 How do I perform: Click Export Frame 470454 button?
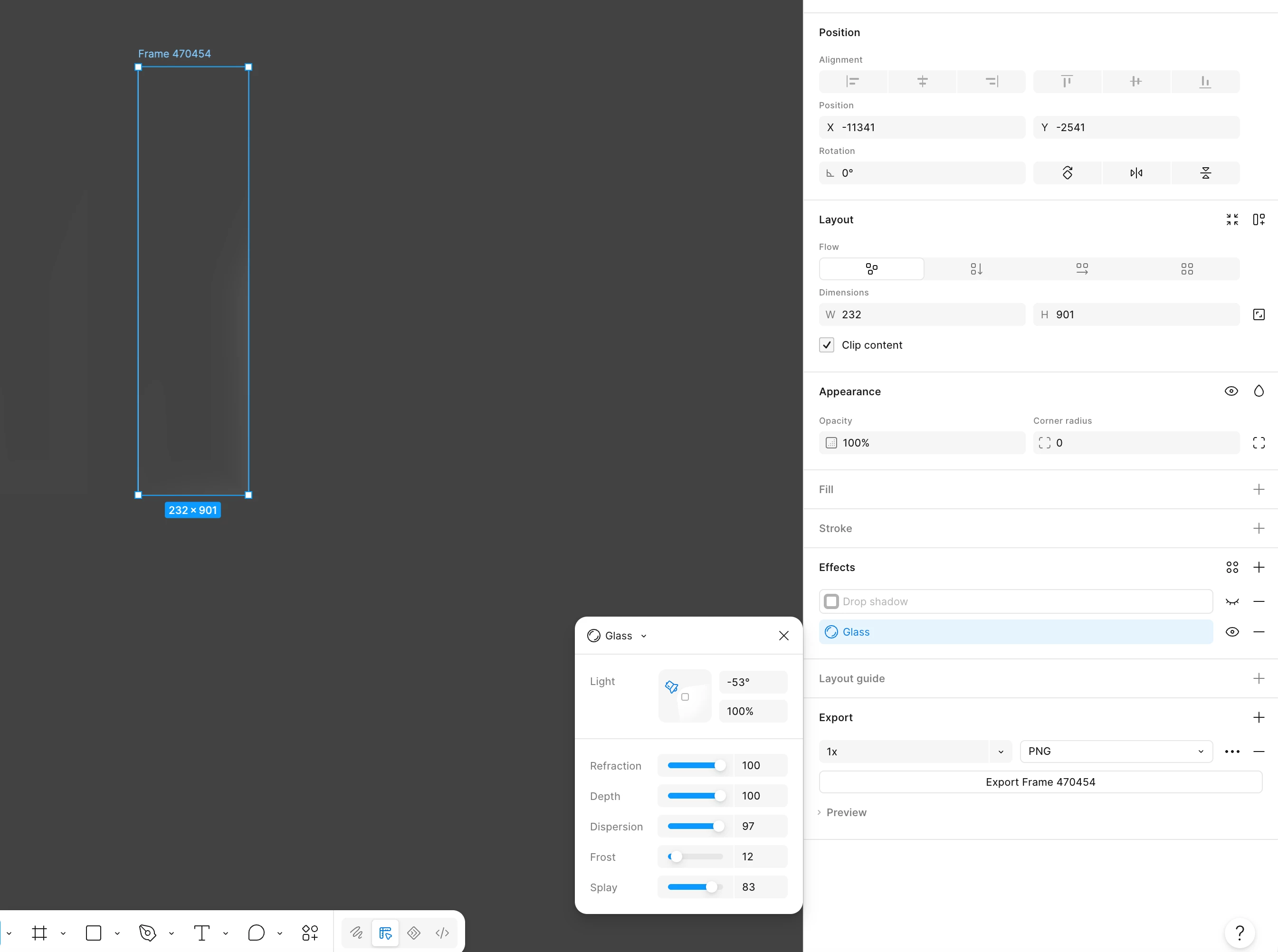pyautogui.click(x=1040, y=782)
